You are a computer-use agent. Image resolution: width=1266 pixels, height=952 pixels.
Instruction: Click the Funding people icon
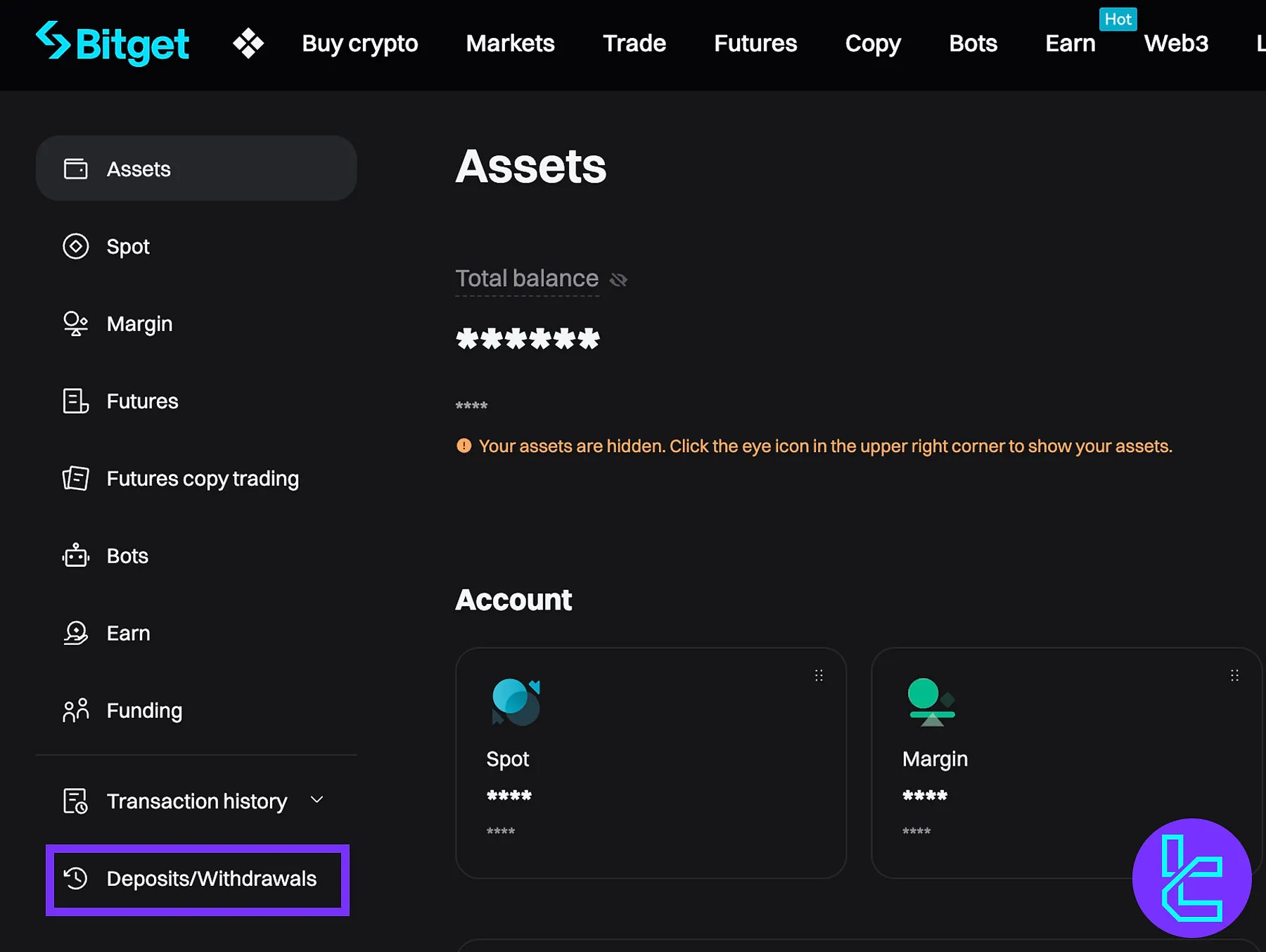[76, 710]
